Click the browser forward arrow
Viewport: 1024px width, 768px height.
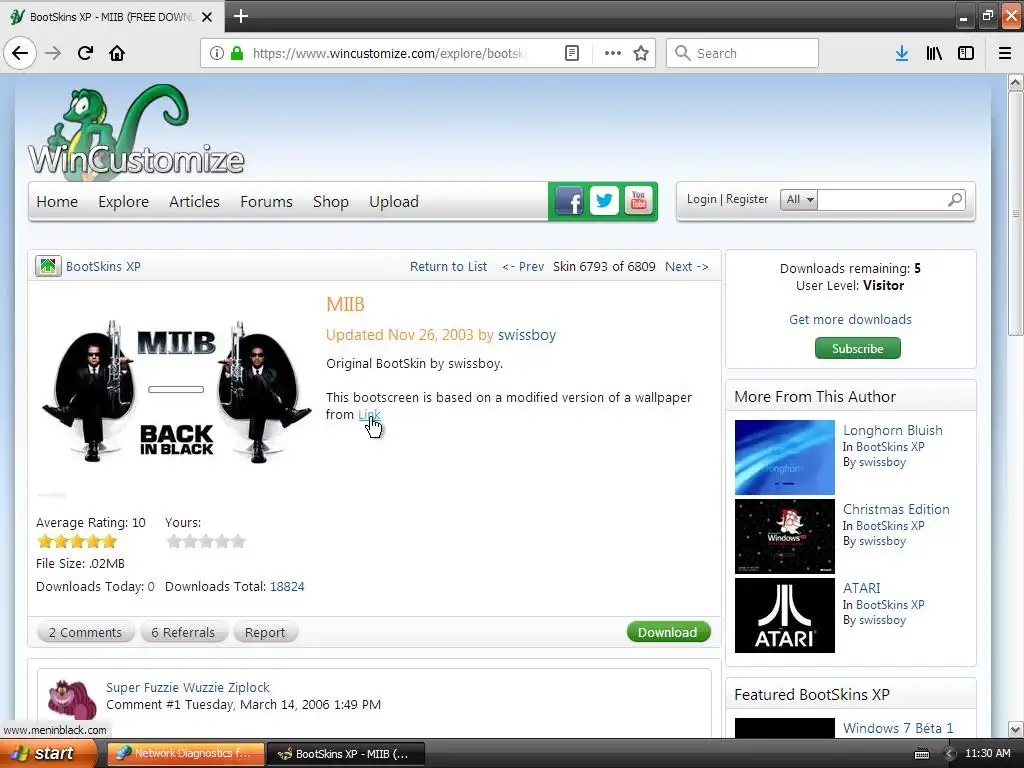tap(53, 53)
